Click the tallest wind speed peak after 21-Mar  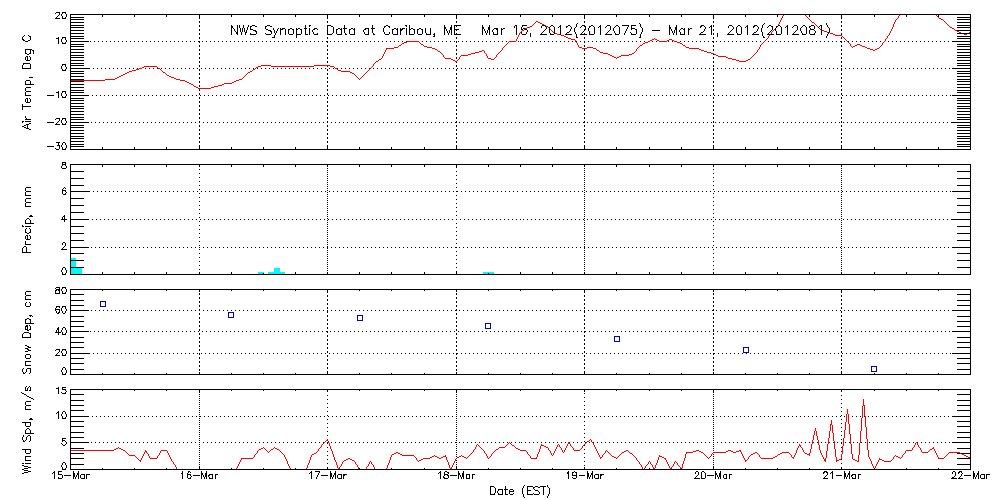click(863, 400)
